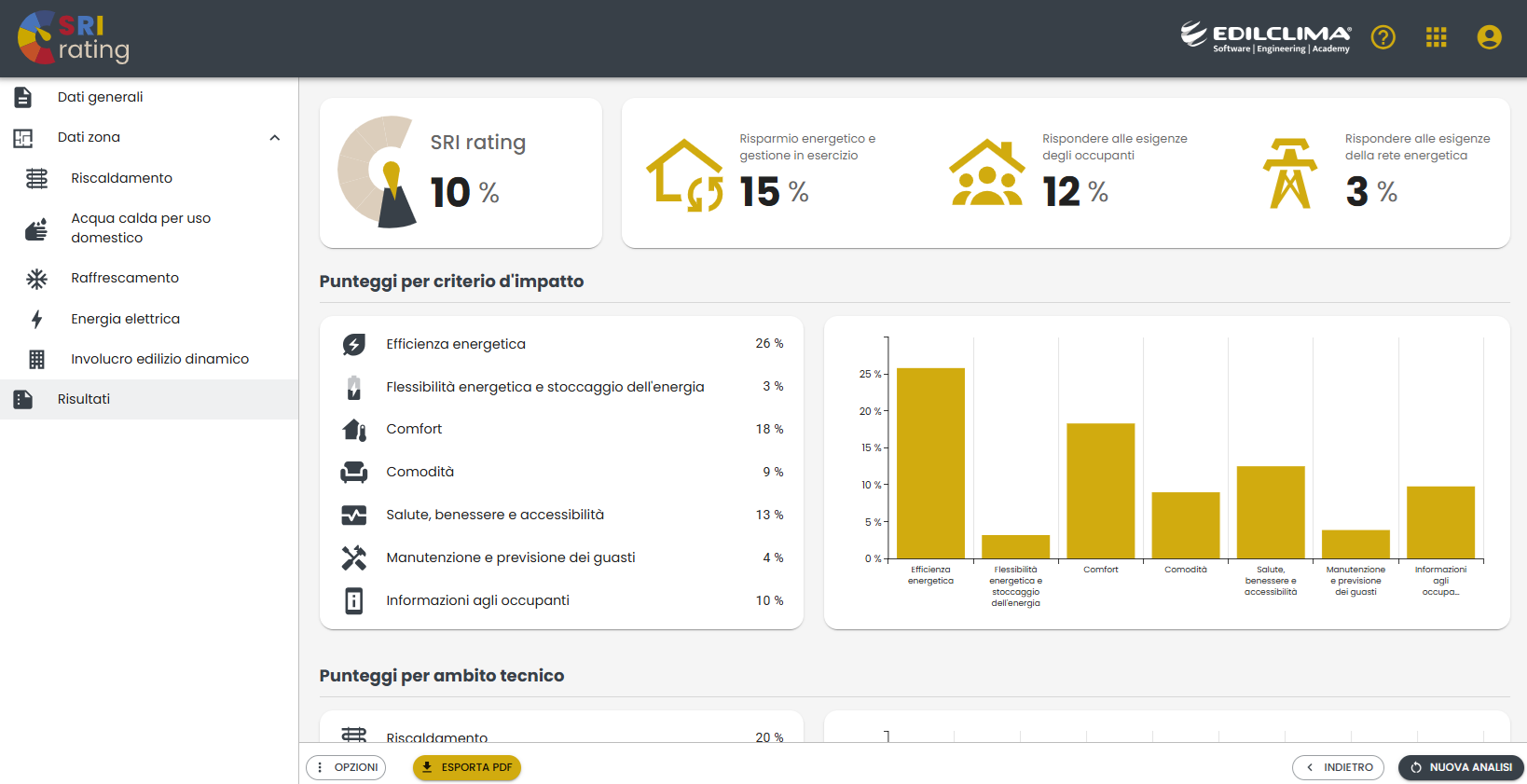The image size is (1527, 784).
Task: Click the Involucro edilizio dinamico building icon
Action: point(36,359)
